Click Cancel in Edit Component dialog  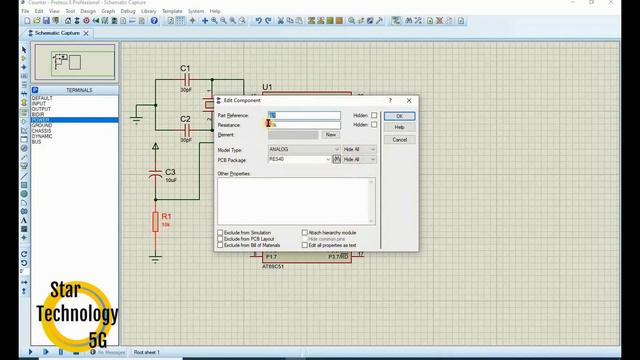pos(400,140)
